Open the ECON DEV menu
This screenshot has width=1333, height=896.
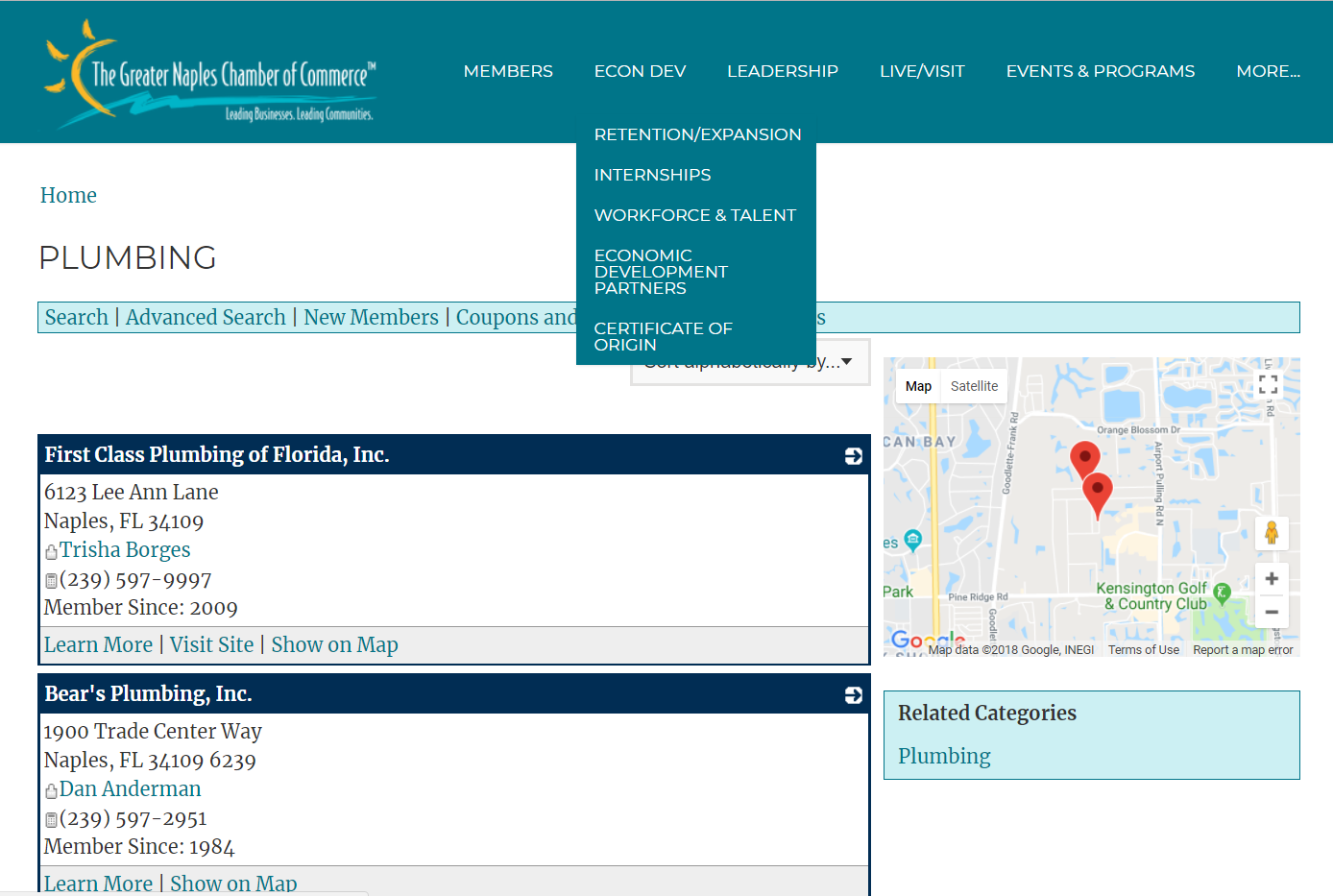640,71
